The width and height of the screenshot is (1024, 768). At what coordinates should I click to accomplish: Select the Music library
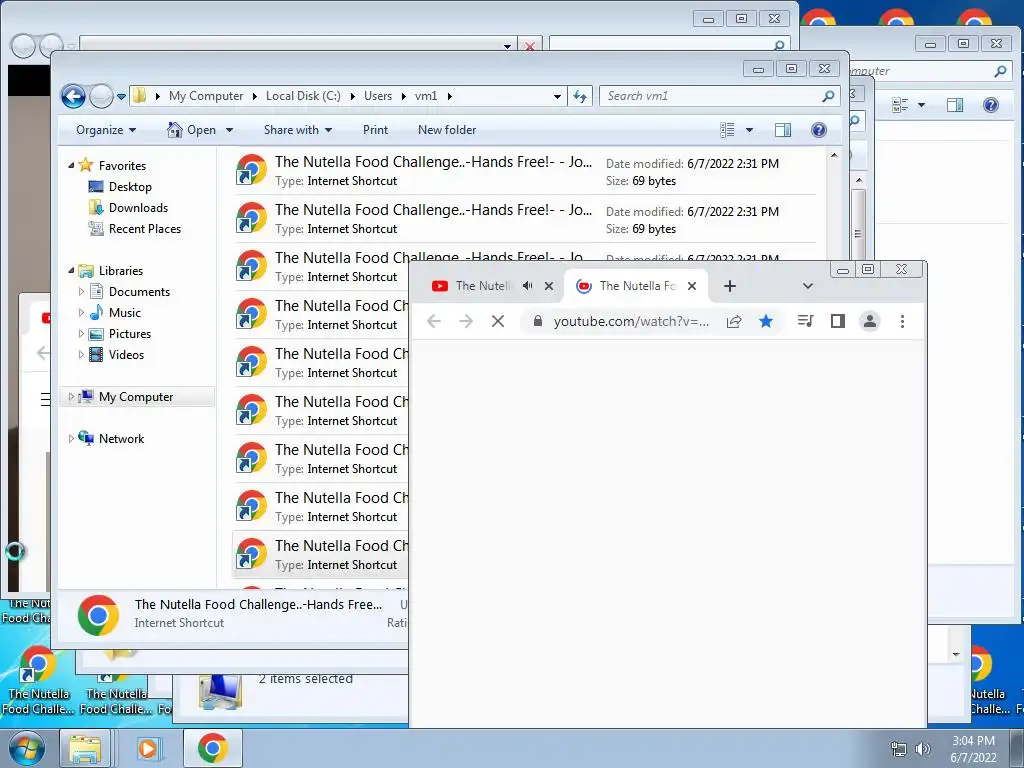[124, 313]
